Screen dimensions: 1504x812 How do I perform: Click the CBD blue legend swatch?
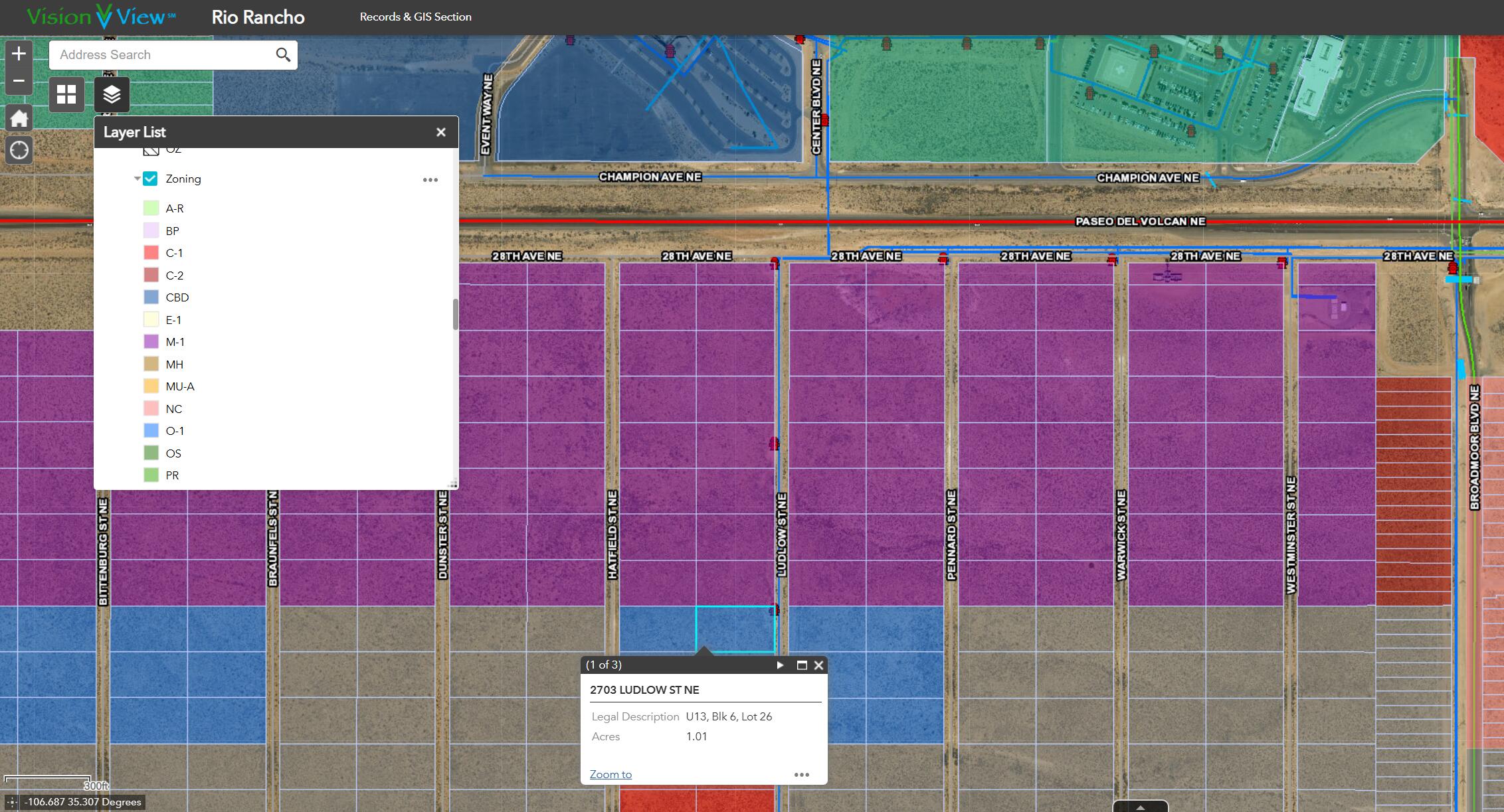[x=151, y=297]
